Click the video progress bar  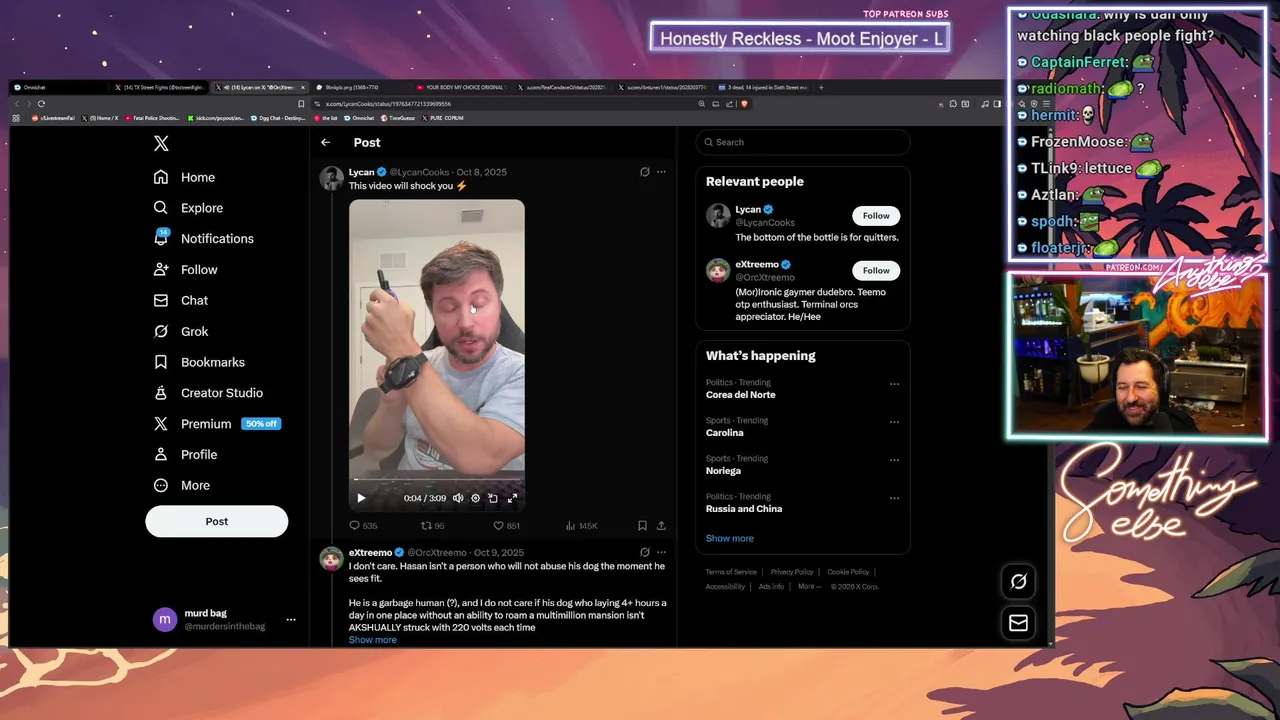coord(437,481)
